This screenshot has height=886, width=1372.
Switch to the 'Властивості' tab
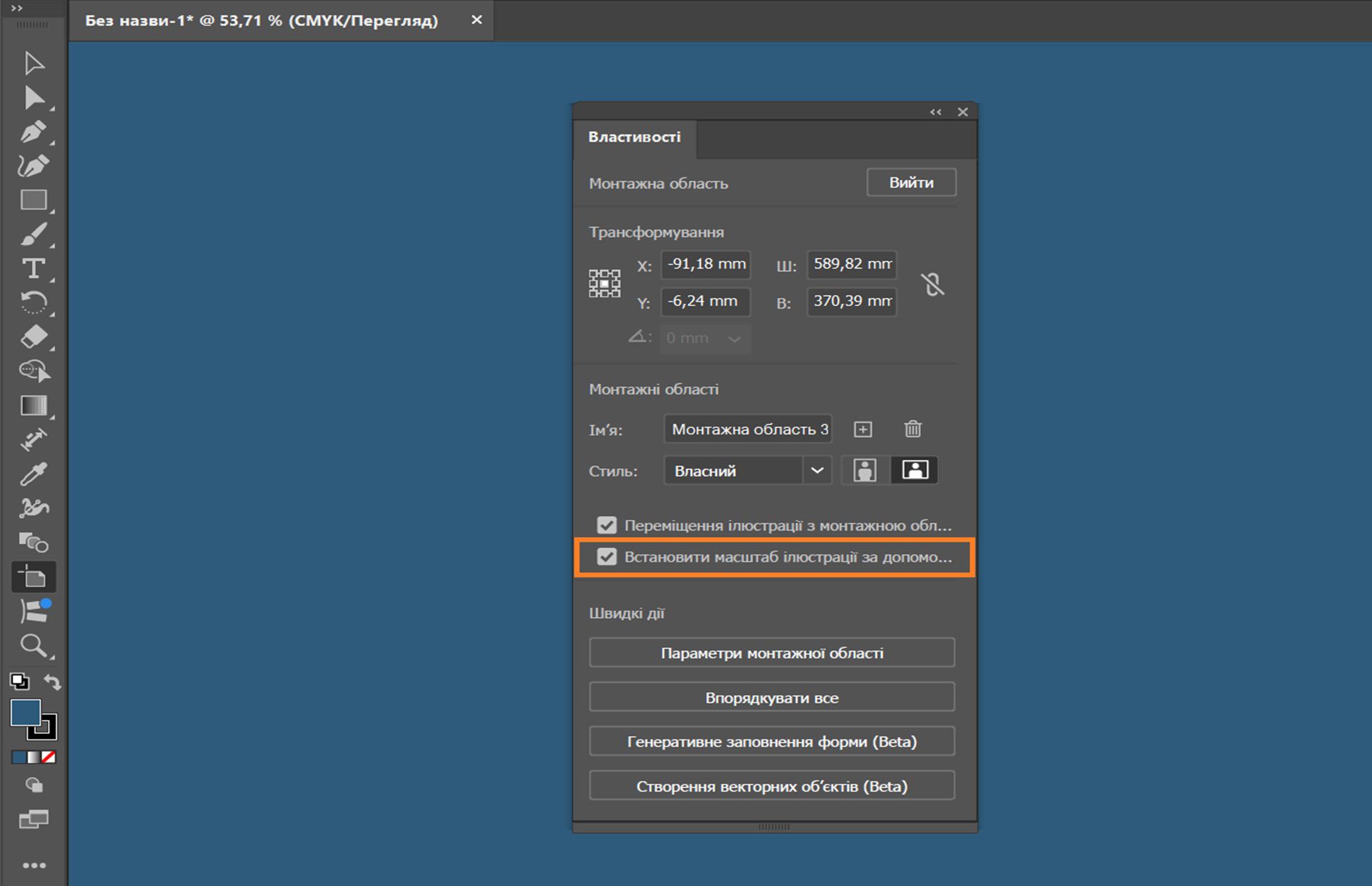635,138
